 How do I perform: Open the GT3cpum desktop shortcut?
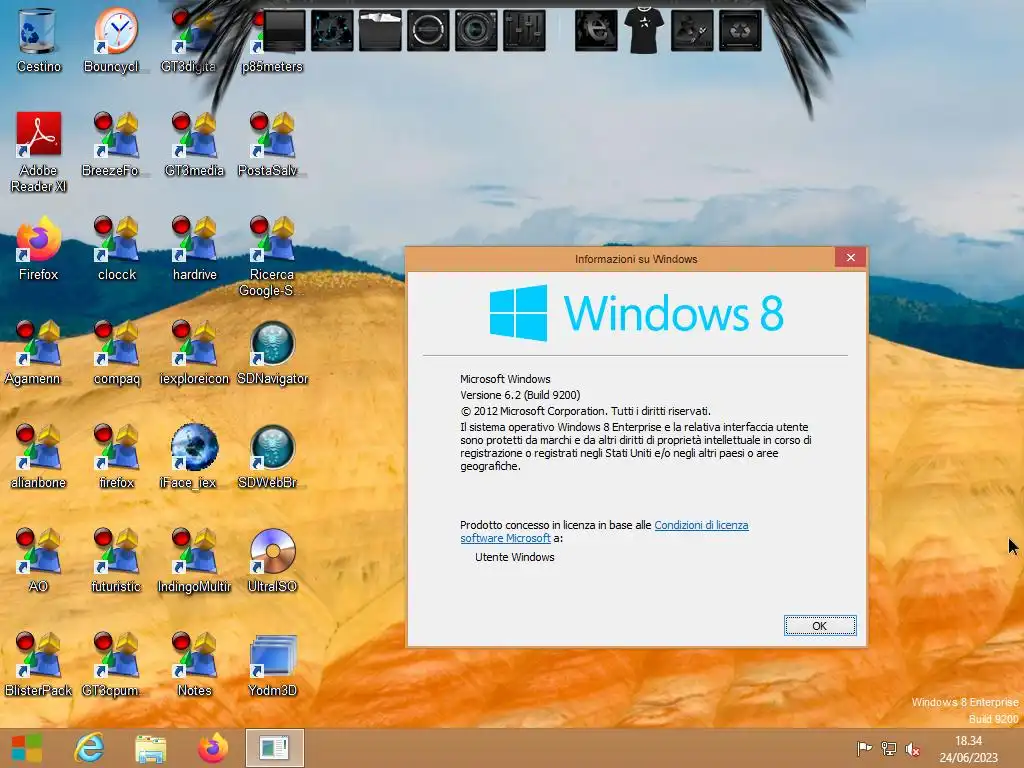116,664
